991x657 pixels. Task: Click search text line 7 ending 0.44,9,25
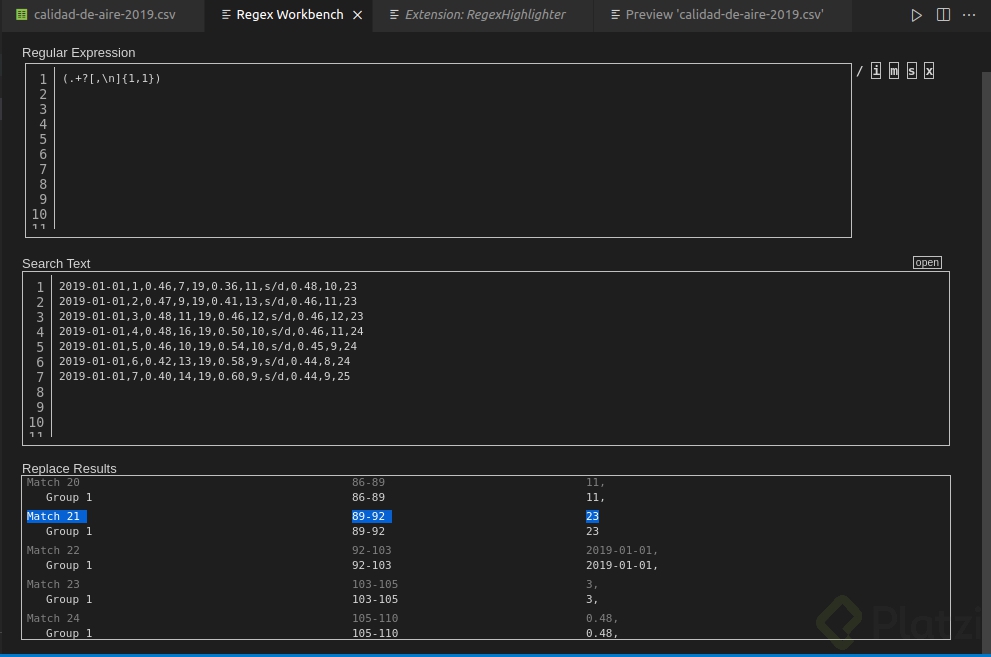pos(204,376)
